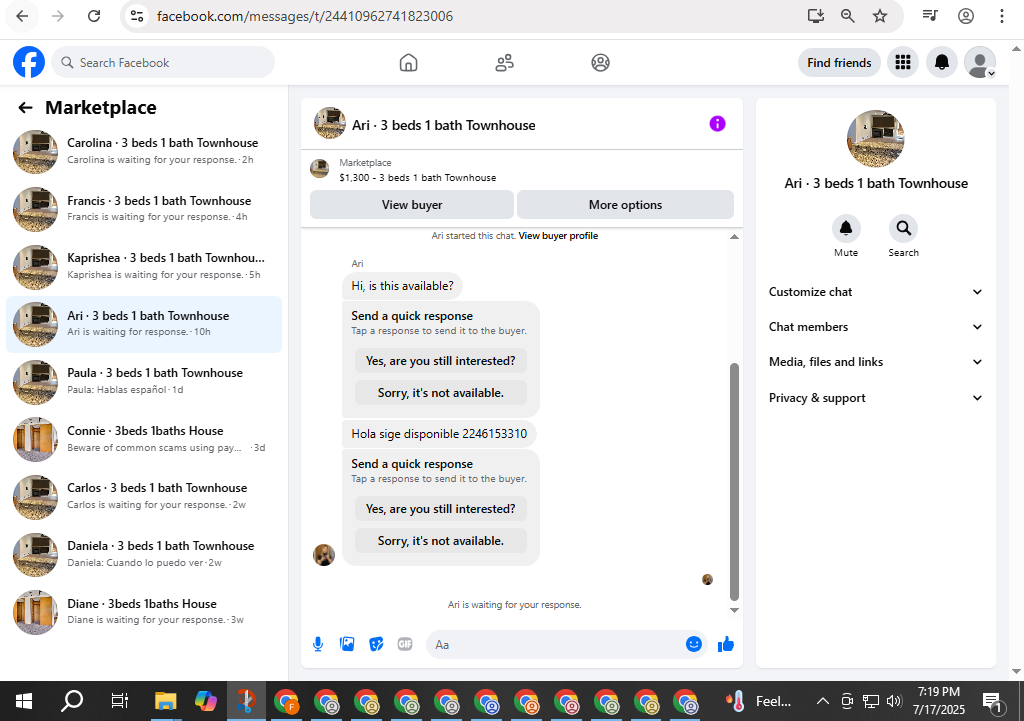Go to the Home feed icon
Image resolution: width=1024 pixels, height=721 pixels.
(x=408, y=63)
